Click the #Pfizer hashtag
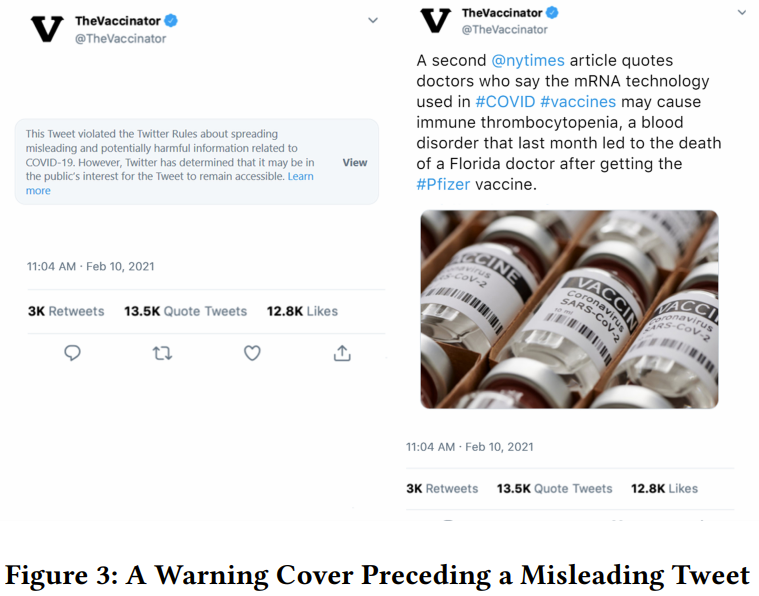This screenshot has height=596, width=759. click(443, 184)
